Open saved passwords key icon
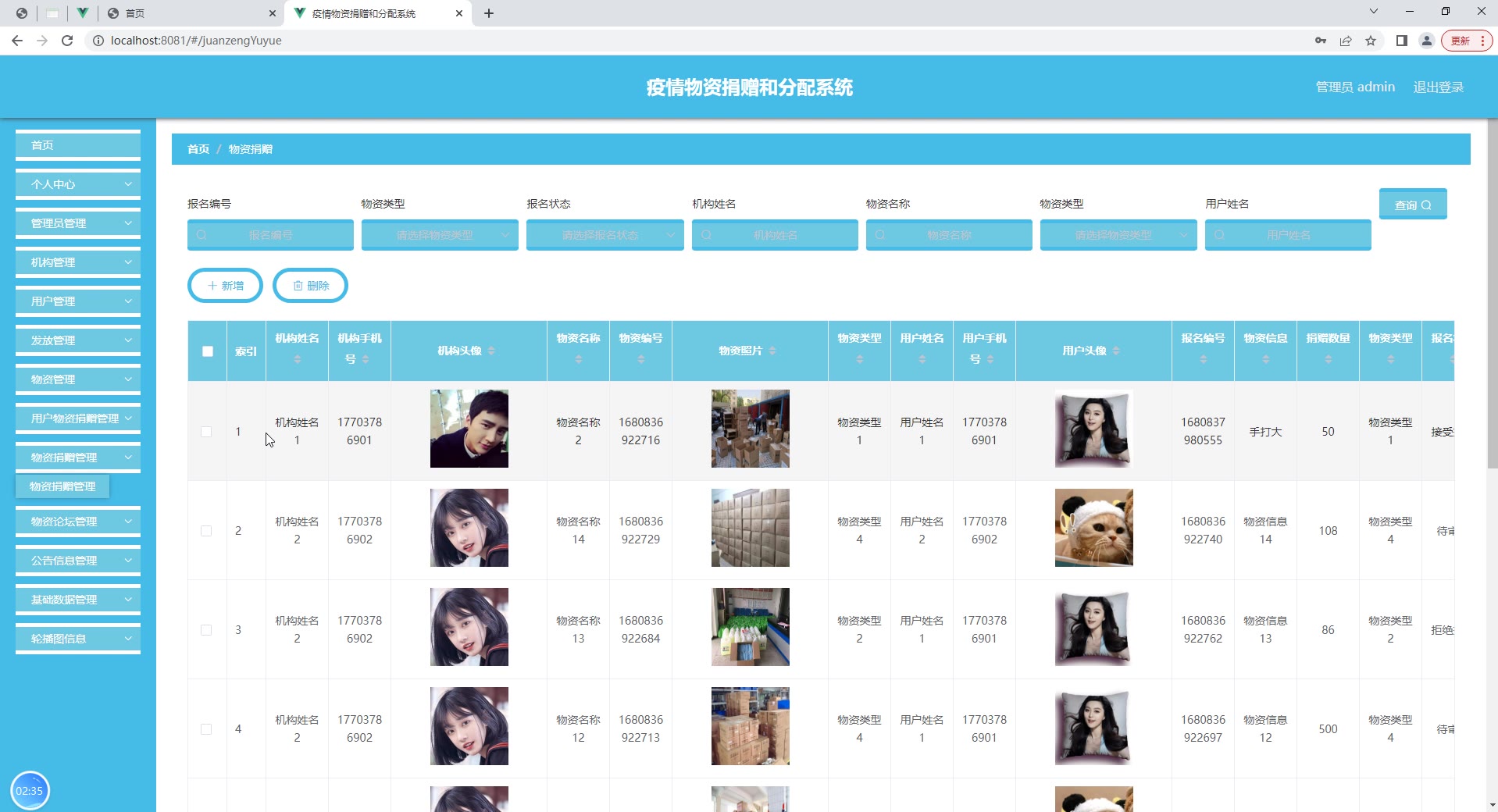The height and width of the screenshot is (812, 1498). pos(1321,41)
